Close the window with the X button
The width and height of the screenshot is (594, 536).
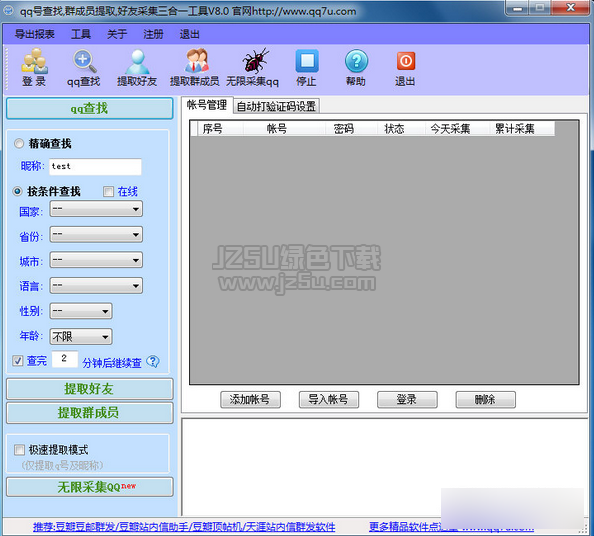(571, 8)
